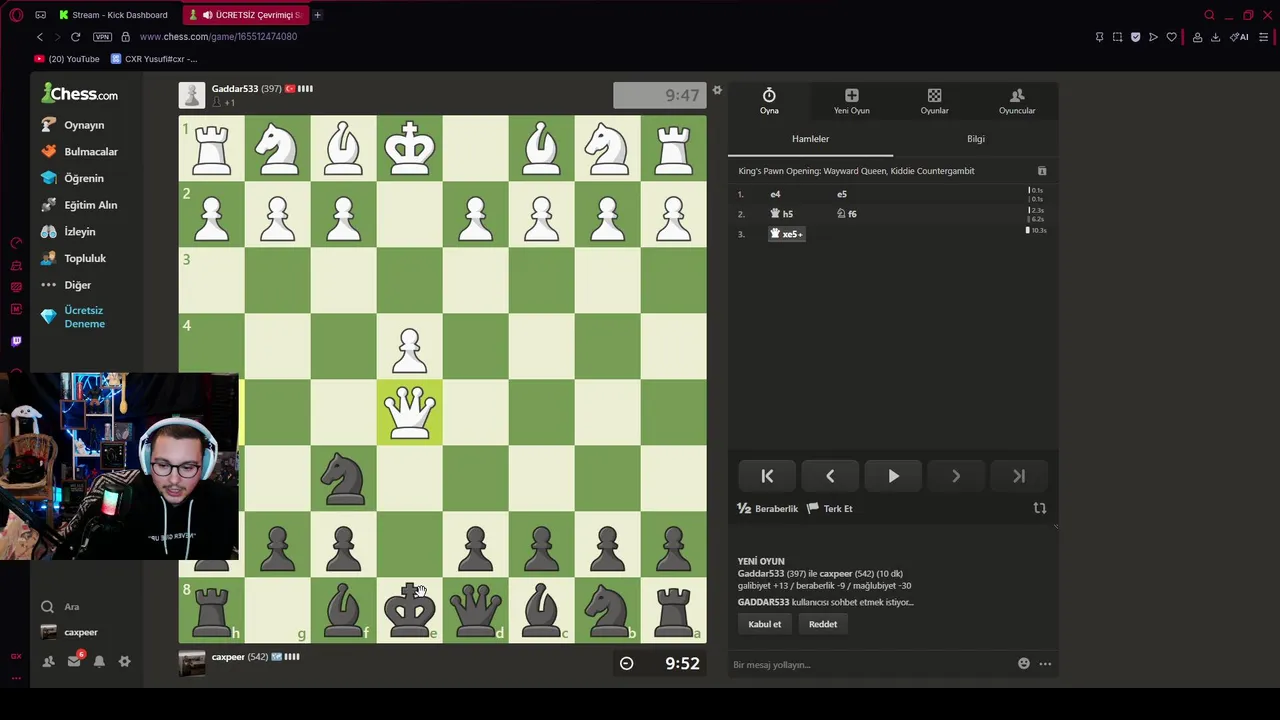Click the opening name King's Pawn Opening
1280x720 pixels.
click(x=857, y=171)
